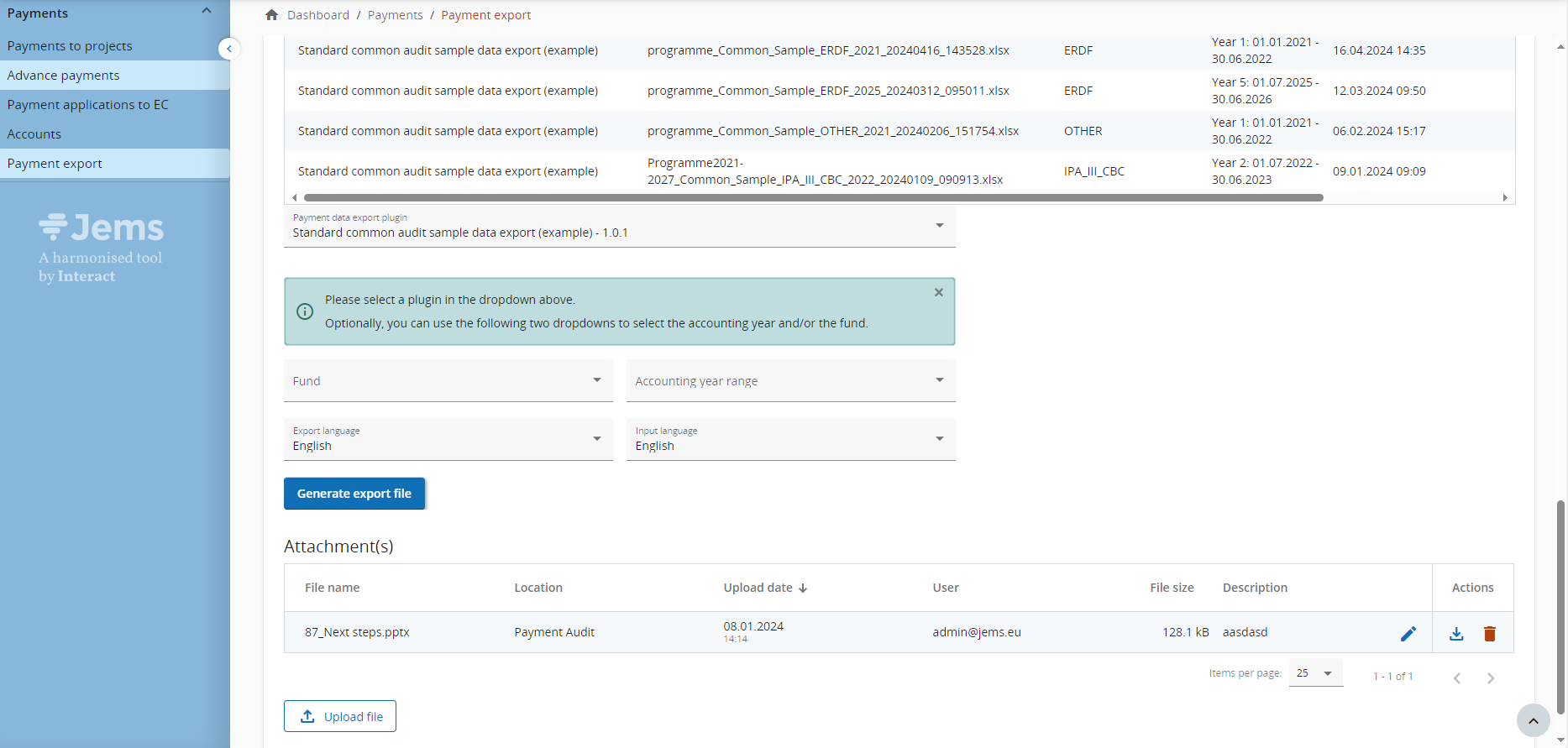Image resolution: width=1568 pixels, height=748 pixels.
Task: Open the Fund dropdown
Action: click(x=448, y=381)
